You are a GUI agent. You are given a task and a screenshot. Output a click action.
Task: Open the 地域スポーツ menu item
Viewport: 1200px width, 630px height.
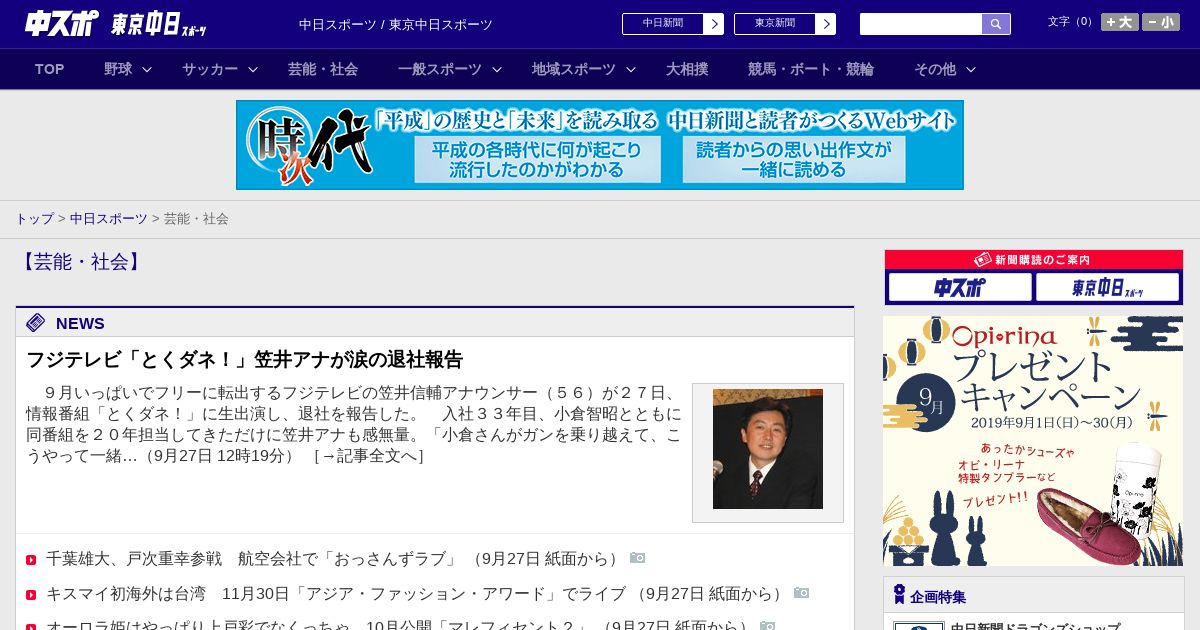coord(574,69)
